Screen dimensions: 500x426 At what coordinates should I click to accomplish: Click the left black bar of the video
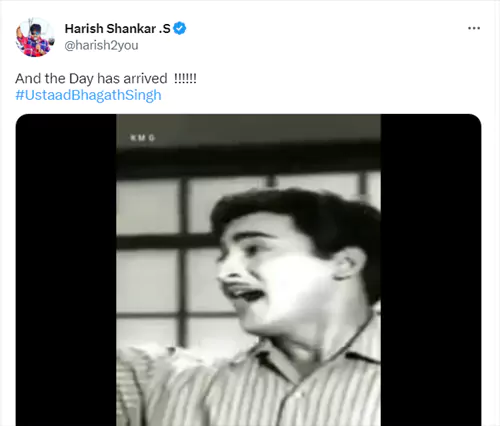[66, 270]
